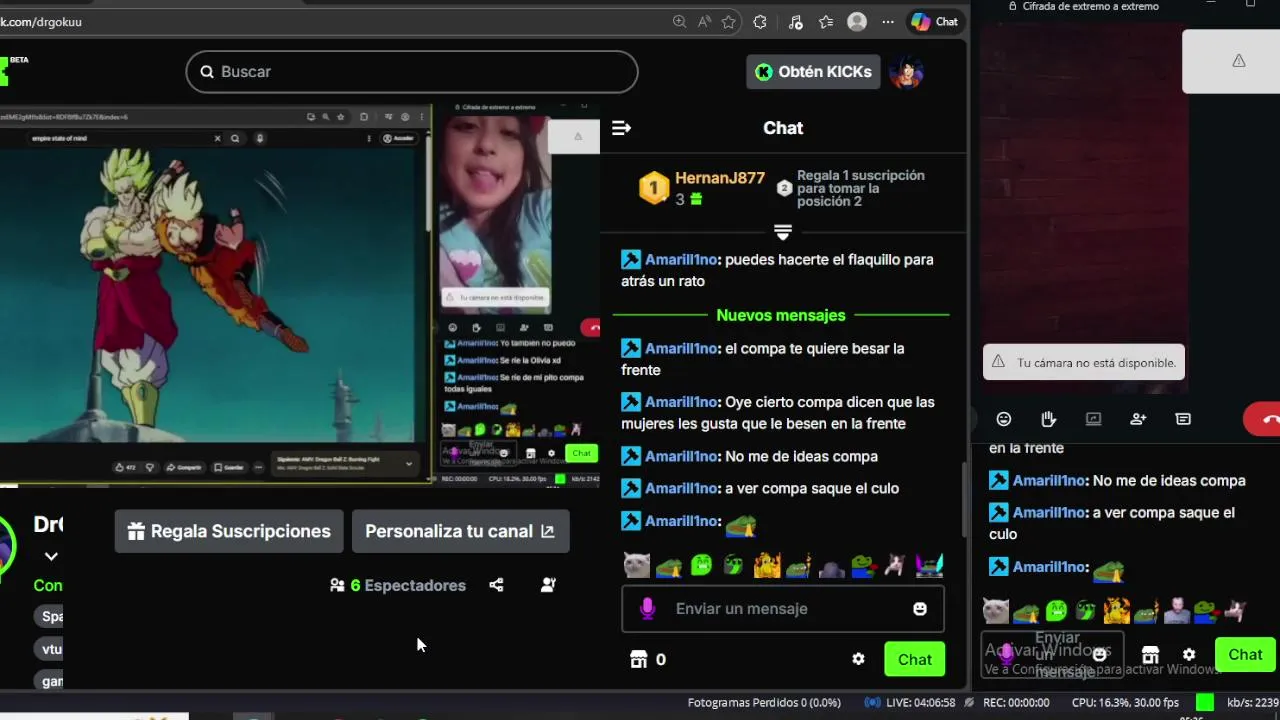
Task: Click Amarill1no on 'No me de ideas' message in main chat
Action: pos(683,456)
